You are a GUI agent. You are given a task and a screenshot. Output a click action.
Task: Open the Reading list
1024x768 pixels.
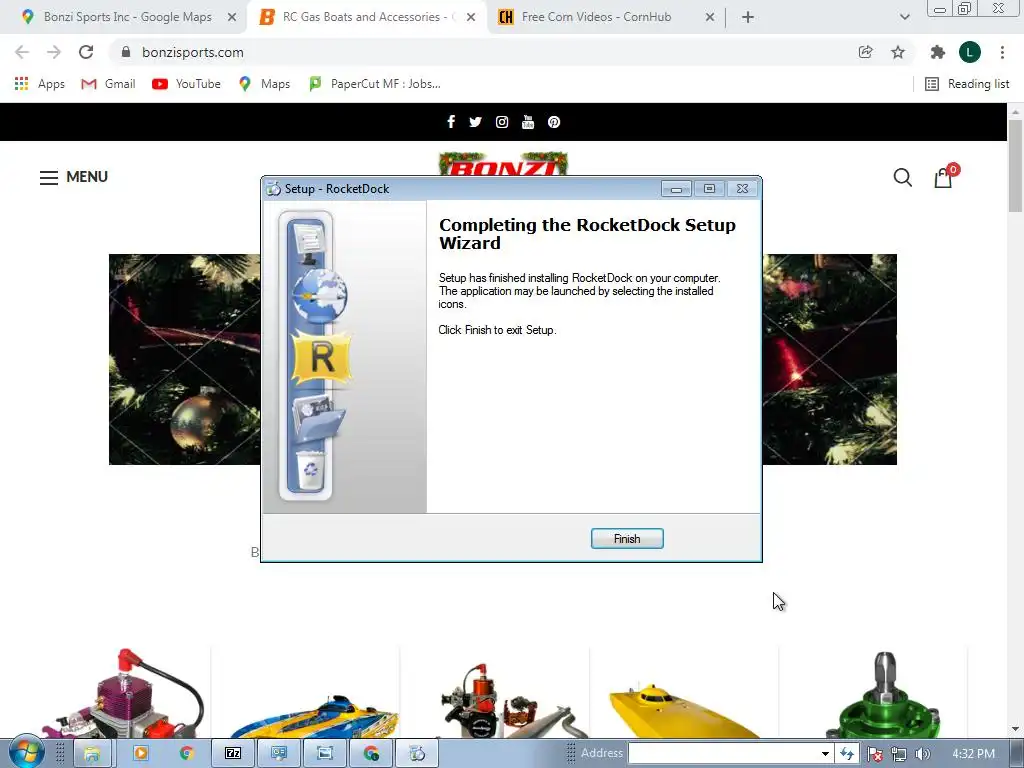pos(967,84)
